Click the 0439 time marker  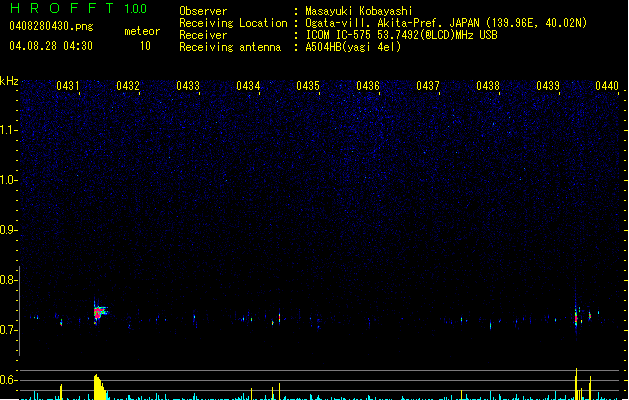548,86
